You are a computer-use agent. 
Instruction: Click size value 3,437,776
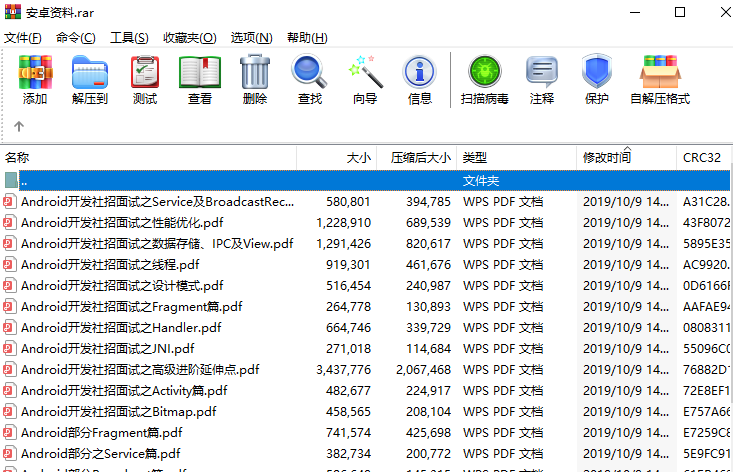[x=343, y=370]
